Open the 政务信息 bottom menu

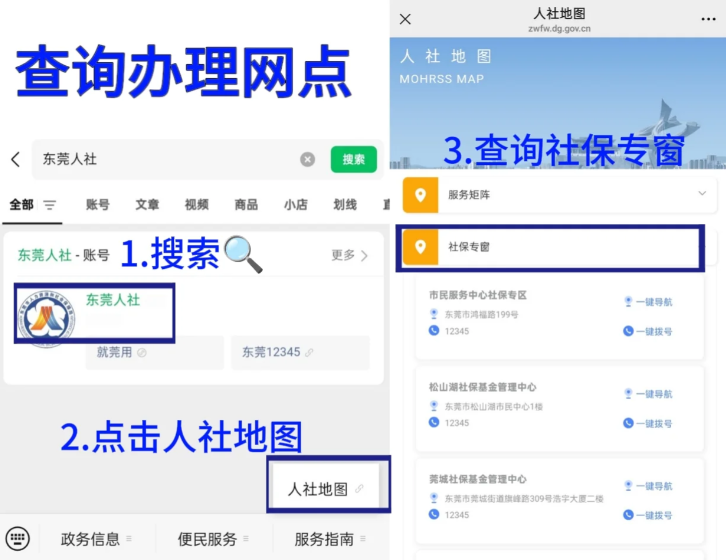(96, 539)
